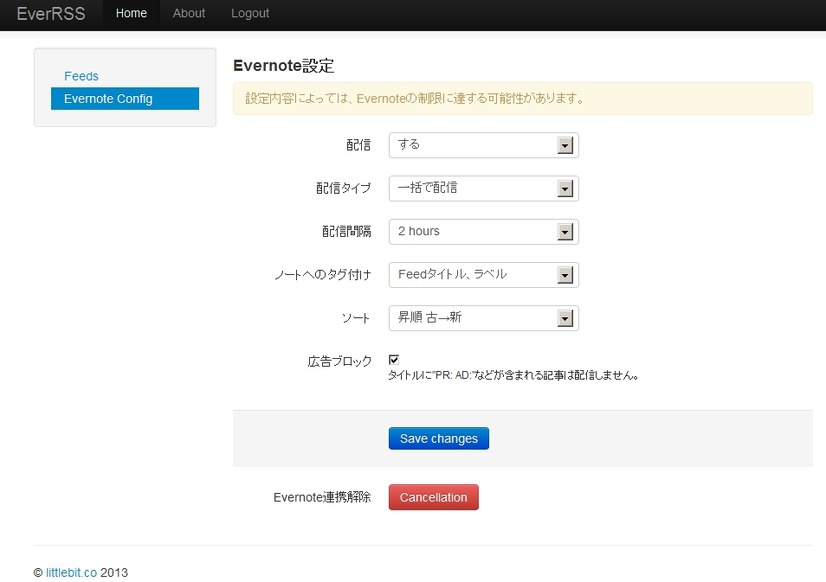This screenshot has width=826, height=582.
Task: Open the About navigation item
Action: pos(189,13)
